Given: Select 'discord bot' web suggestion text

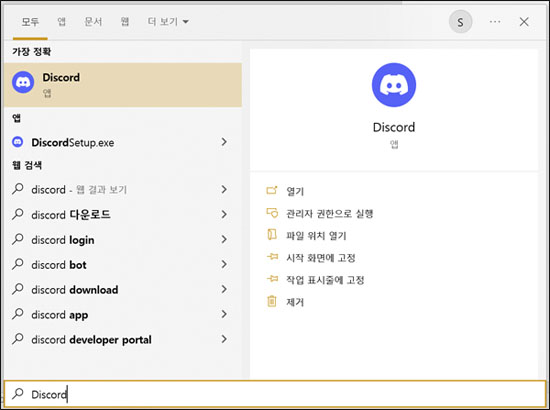Looking at the screenshot, I should pyautogui.click(x=59, y=265).
